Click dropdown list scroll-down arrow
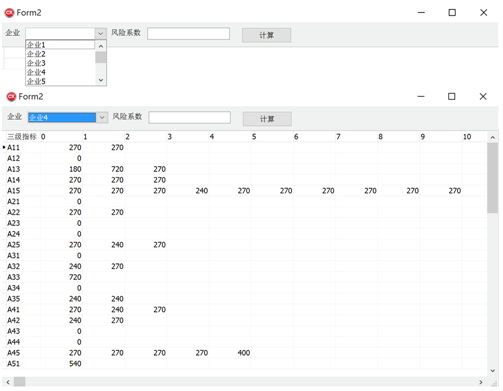The height and width of the screenshot is (391, 503). coord(101,80)
